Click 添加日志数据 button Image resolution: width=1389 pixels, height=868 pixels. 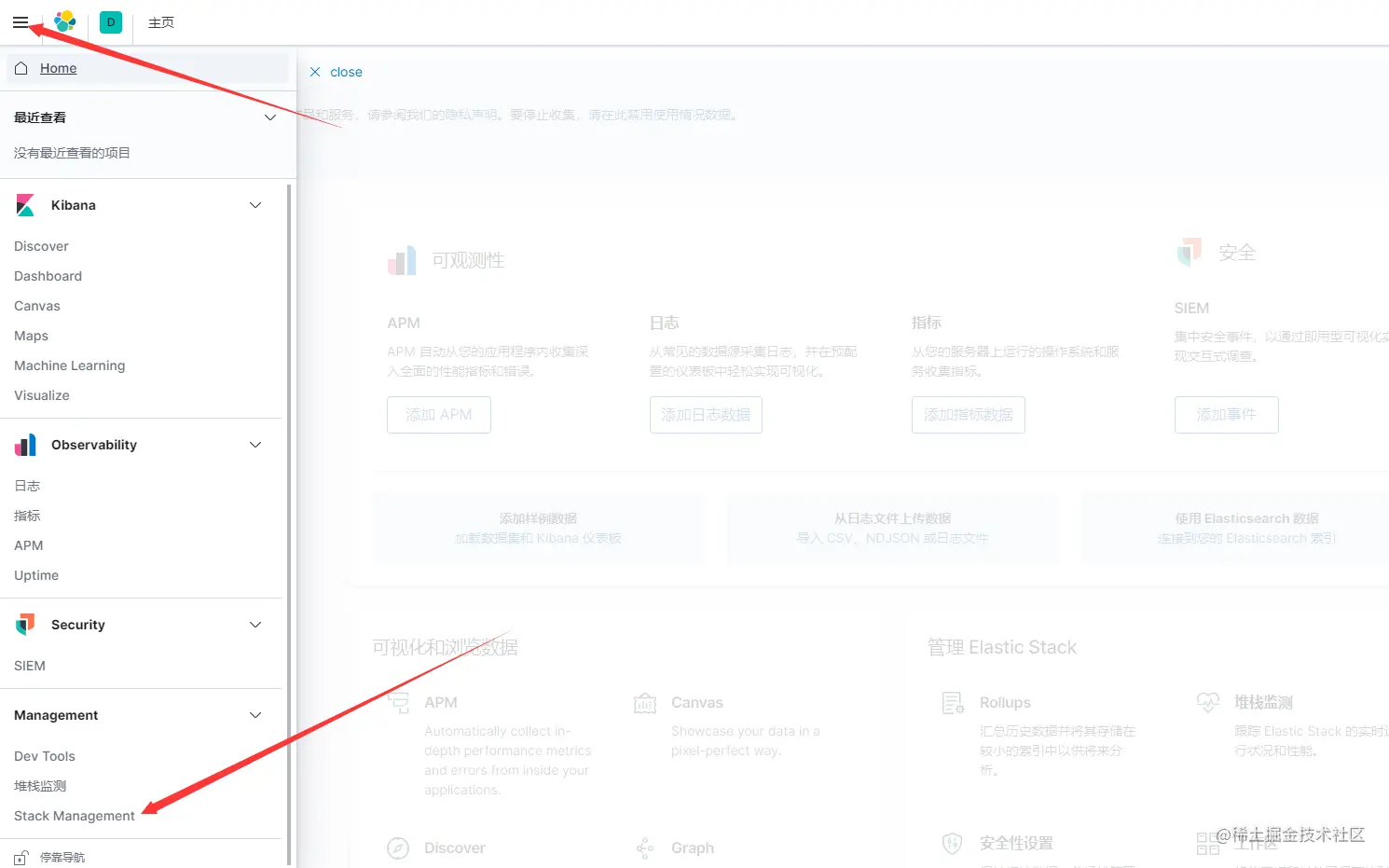(706, 415)
